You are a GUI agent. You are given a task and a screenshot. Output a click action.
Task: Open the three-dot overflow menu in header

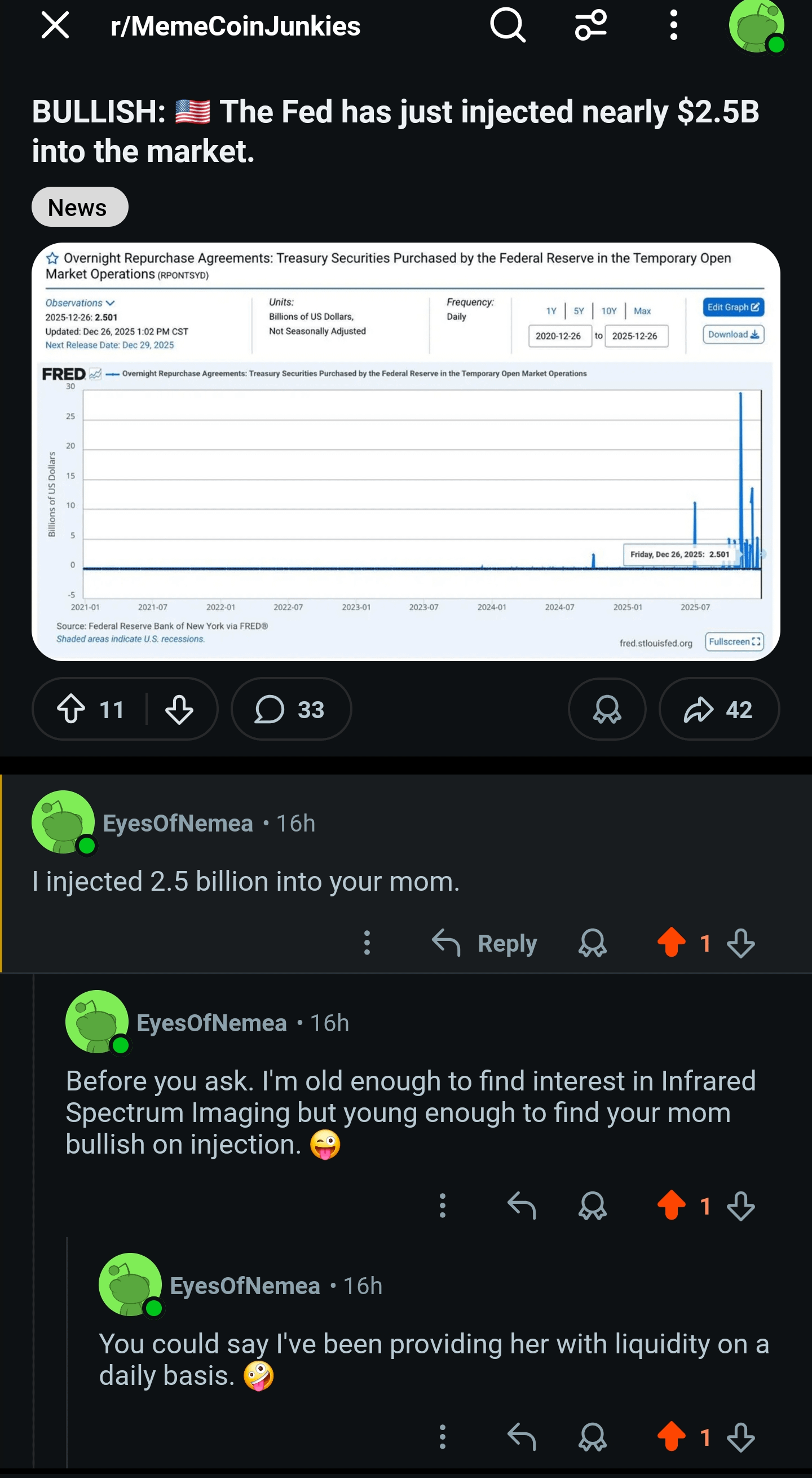coord(674,26)
